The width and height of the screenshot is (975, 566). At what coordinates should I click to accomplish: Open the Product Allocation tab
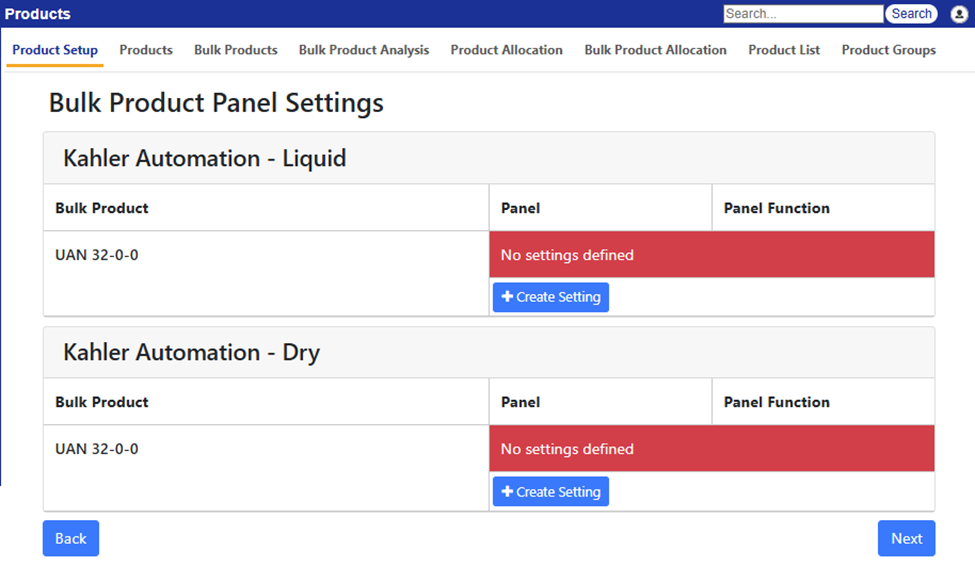(506, 50)
